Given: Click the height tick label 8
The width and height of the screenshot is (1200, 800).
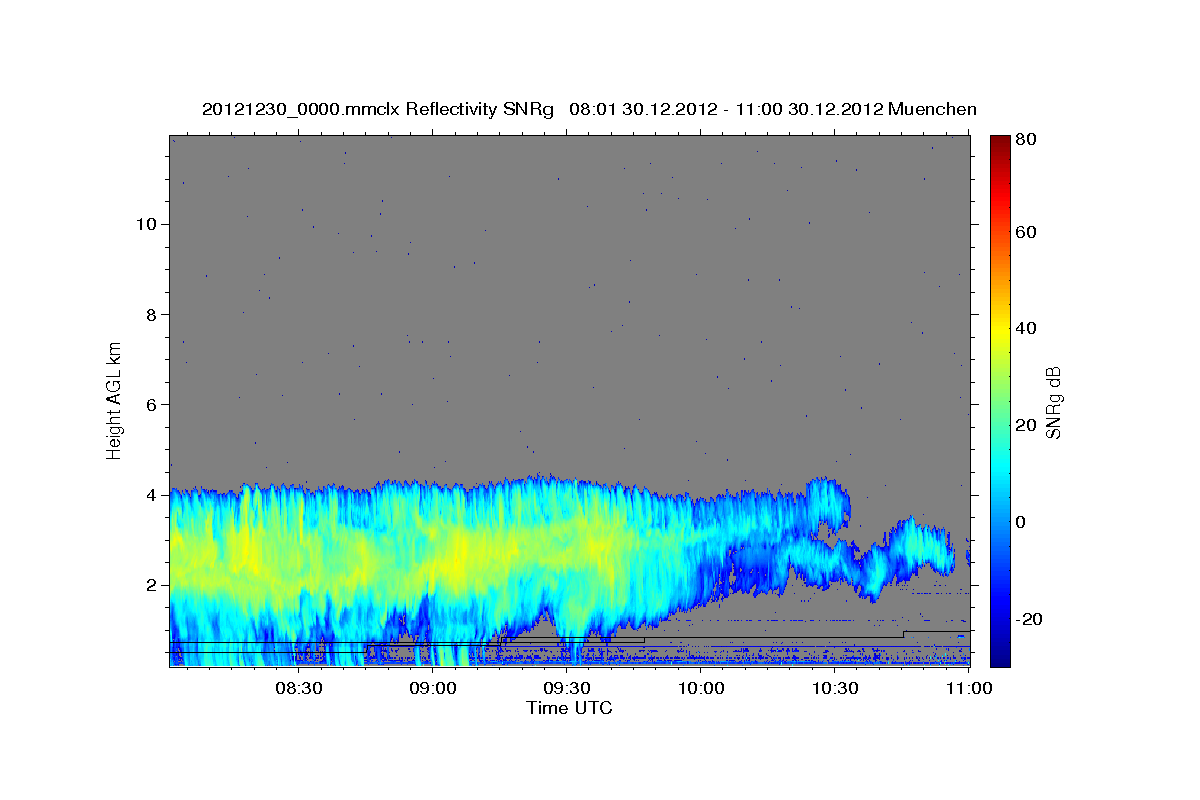Looking at the screenshot, I should 153,314.
